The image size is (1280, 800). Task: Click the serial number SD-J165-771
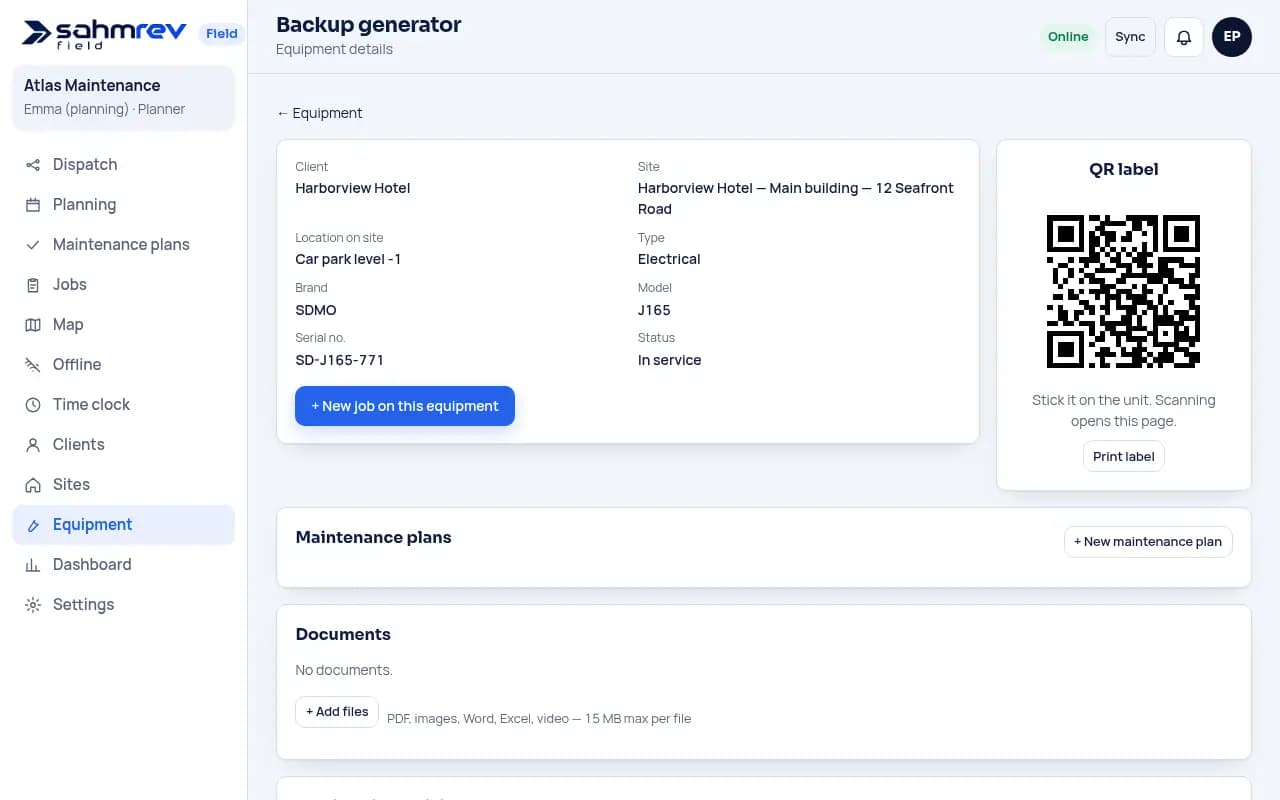point(340,360)
